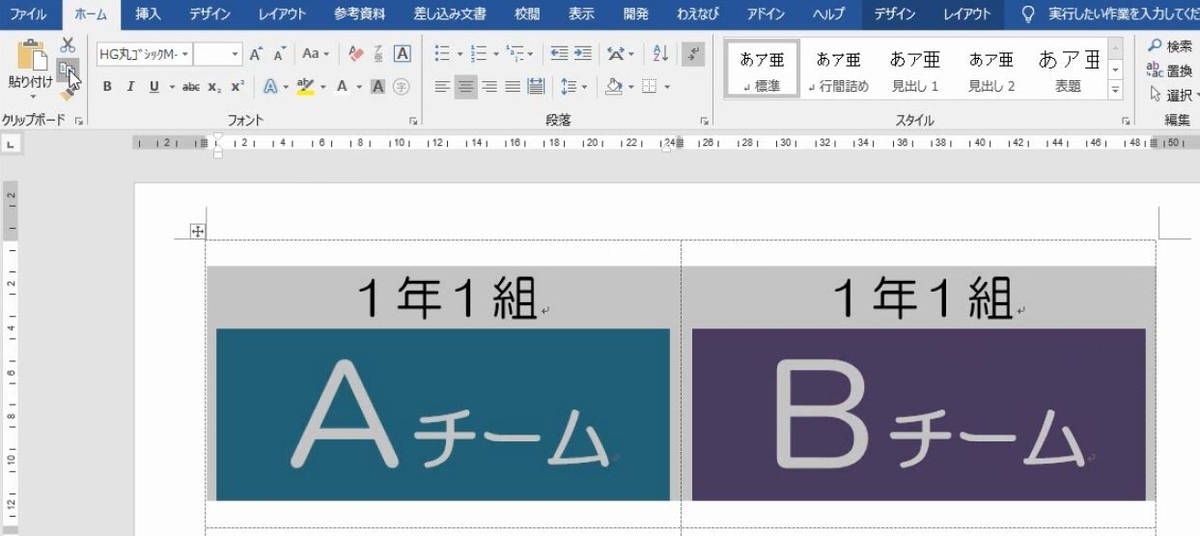Toggle Bold formatting
1200x536 pixels.
point(107,87)
